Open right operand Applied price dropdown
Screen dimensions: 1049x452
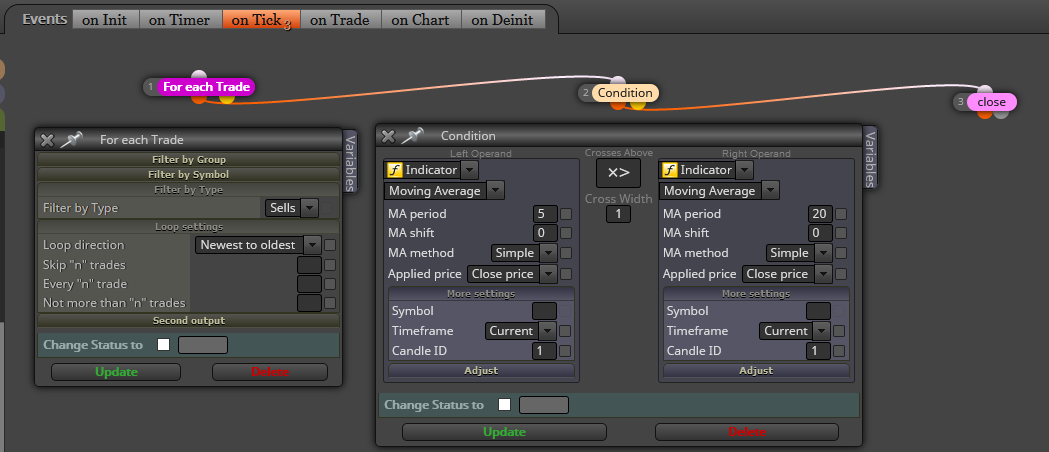click(787, 274)
